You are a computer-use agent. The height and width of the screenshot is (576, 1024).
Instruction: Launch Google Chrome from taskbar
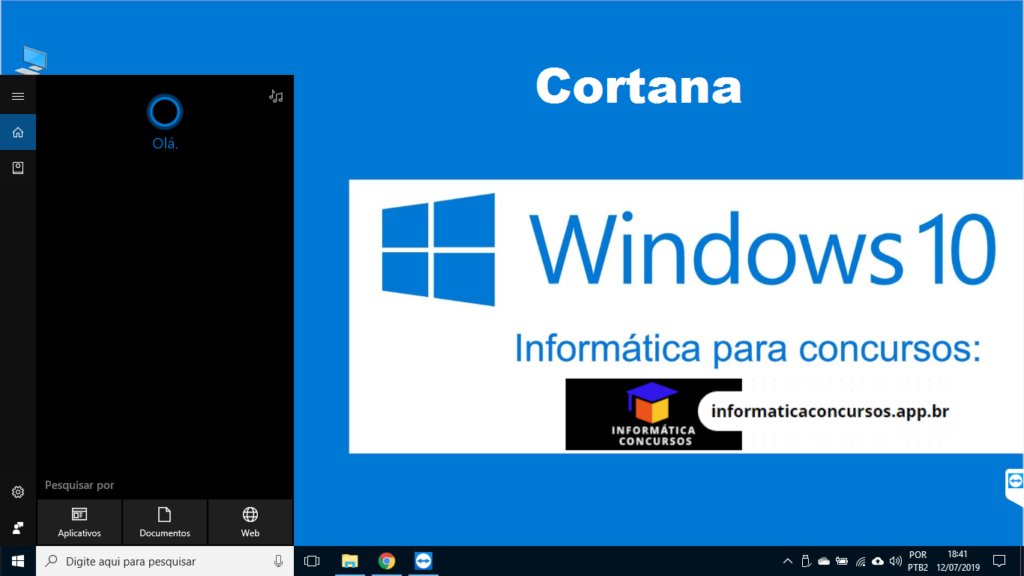pyautogui.click(x=387, y=561)
